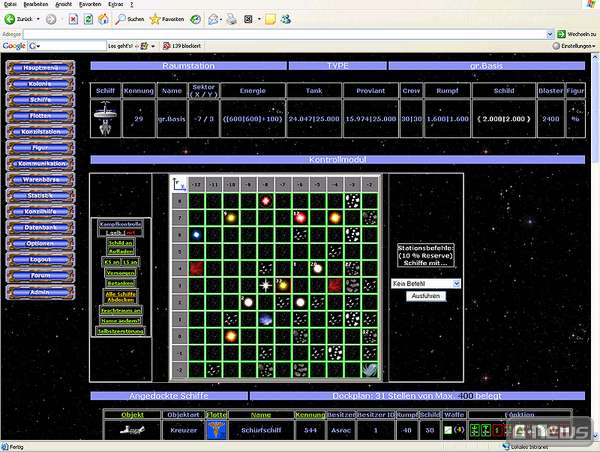Open the Google G search-type dropdown

34,46
